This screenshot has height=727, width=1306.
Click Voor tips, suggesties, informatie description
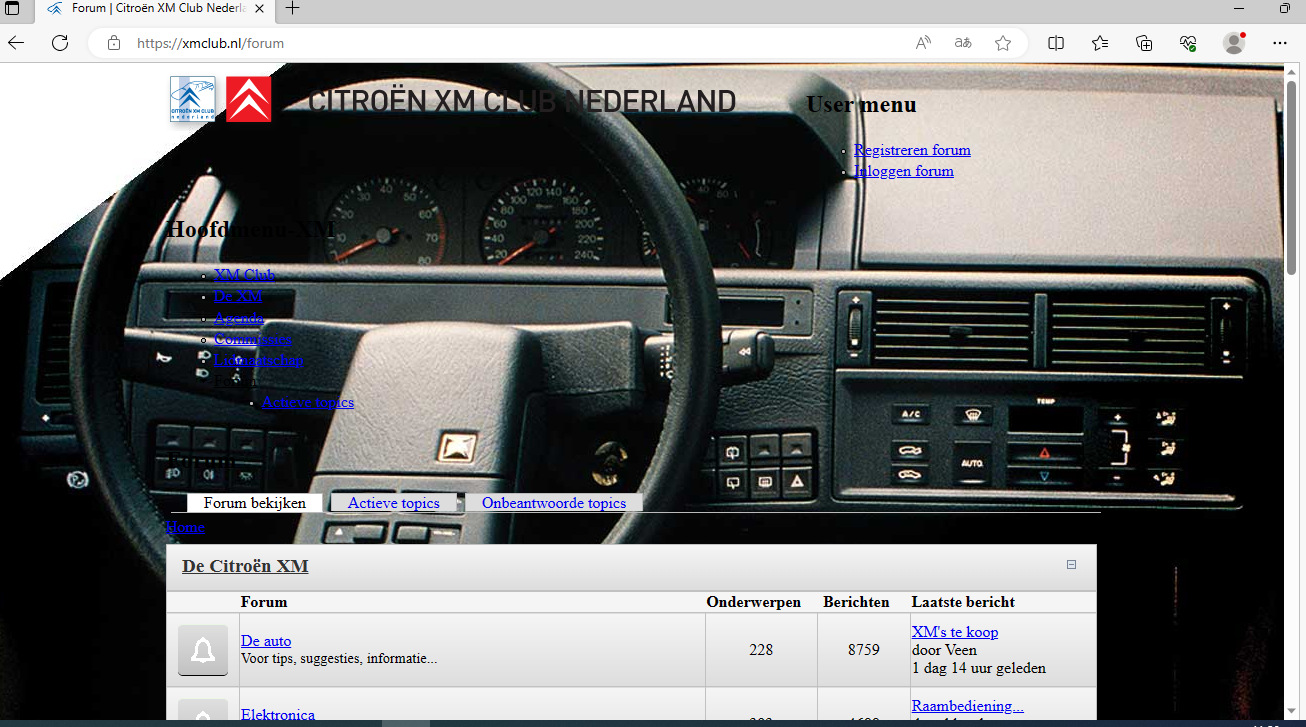339,658
